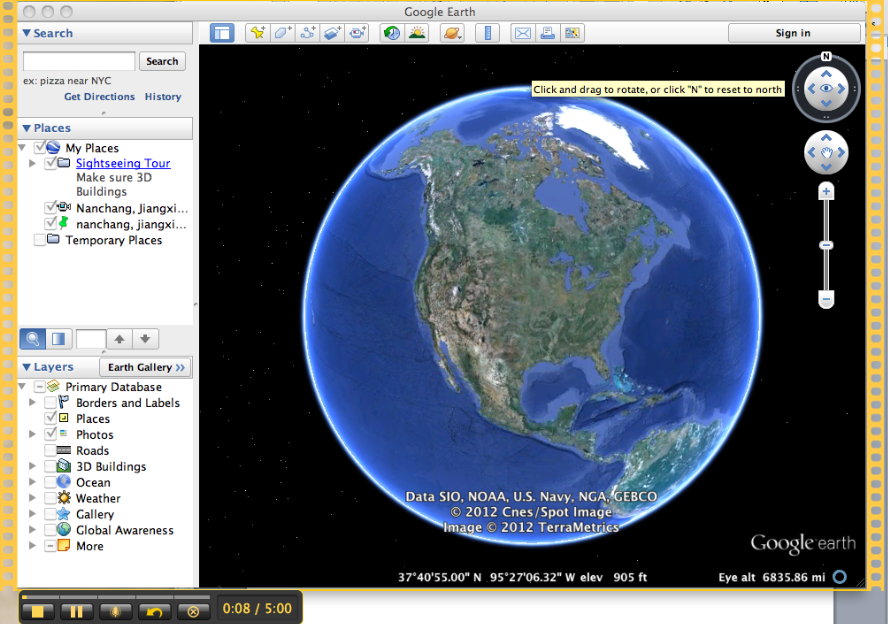Click the Sign in button

[793, 33]
